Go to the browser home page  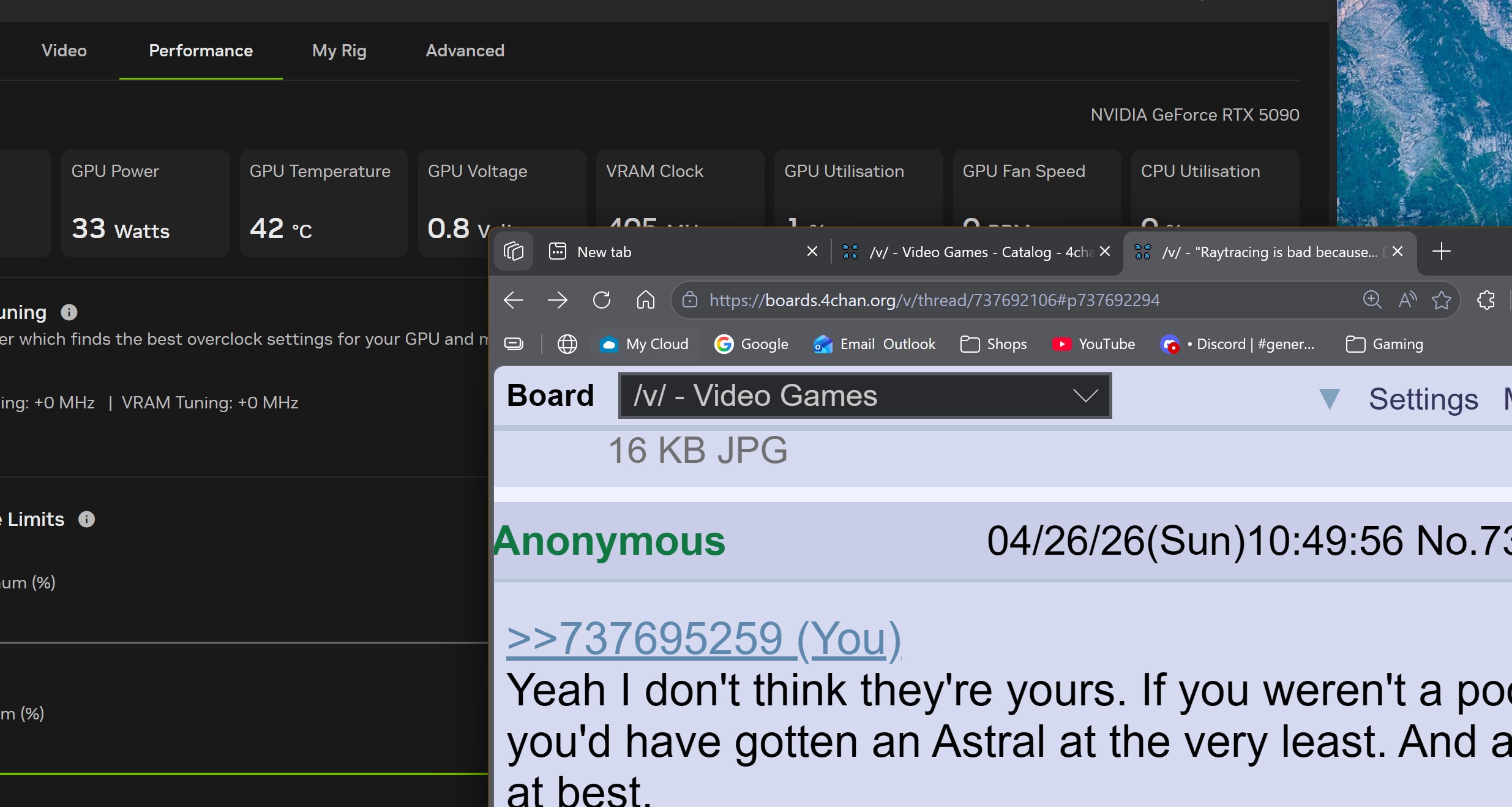[x=645, y=300]
